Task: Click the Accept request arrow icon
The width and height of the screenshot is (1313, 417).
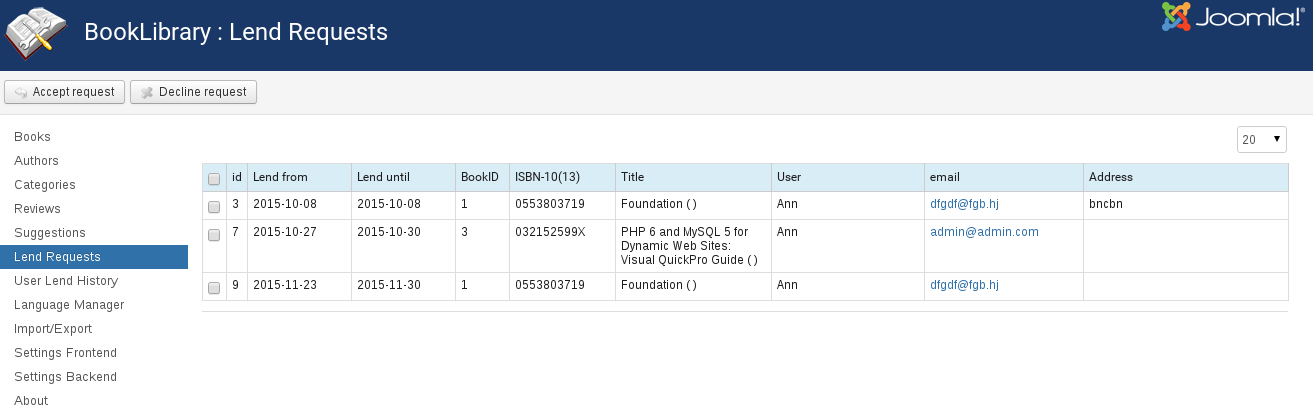Action: point(20,92)
